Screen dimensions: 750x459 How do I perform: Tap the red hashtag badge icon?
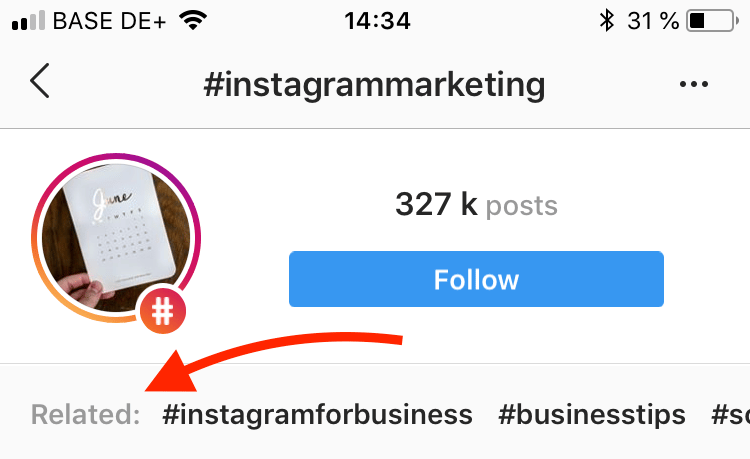[163, 311]
